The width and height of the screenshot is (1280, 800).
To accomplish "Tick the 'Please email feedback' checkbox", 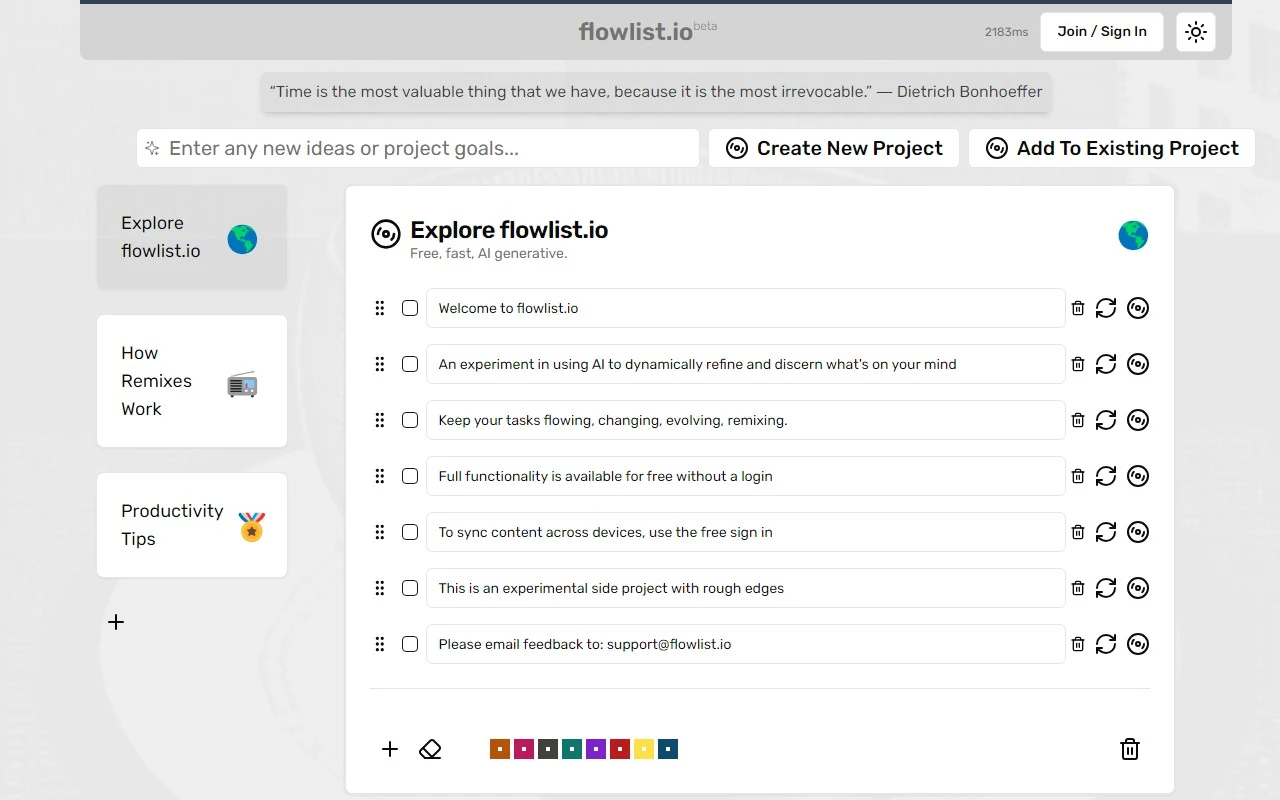I will (410, 644).
